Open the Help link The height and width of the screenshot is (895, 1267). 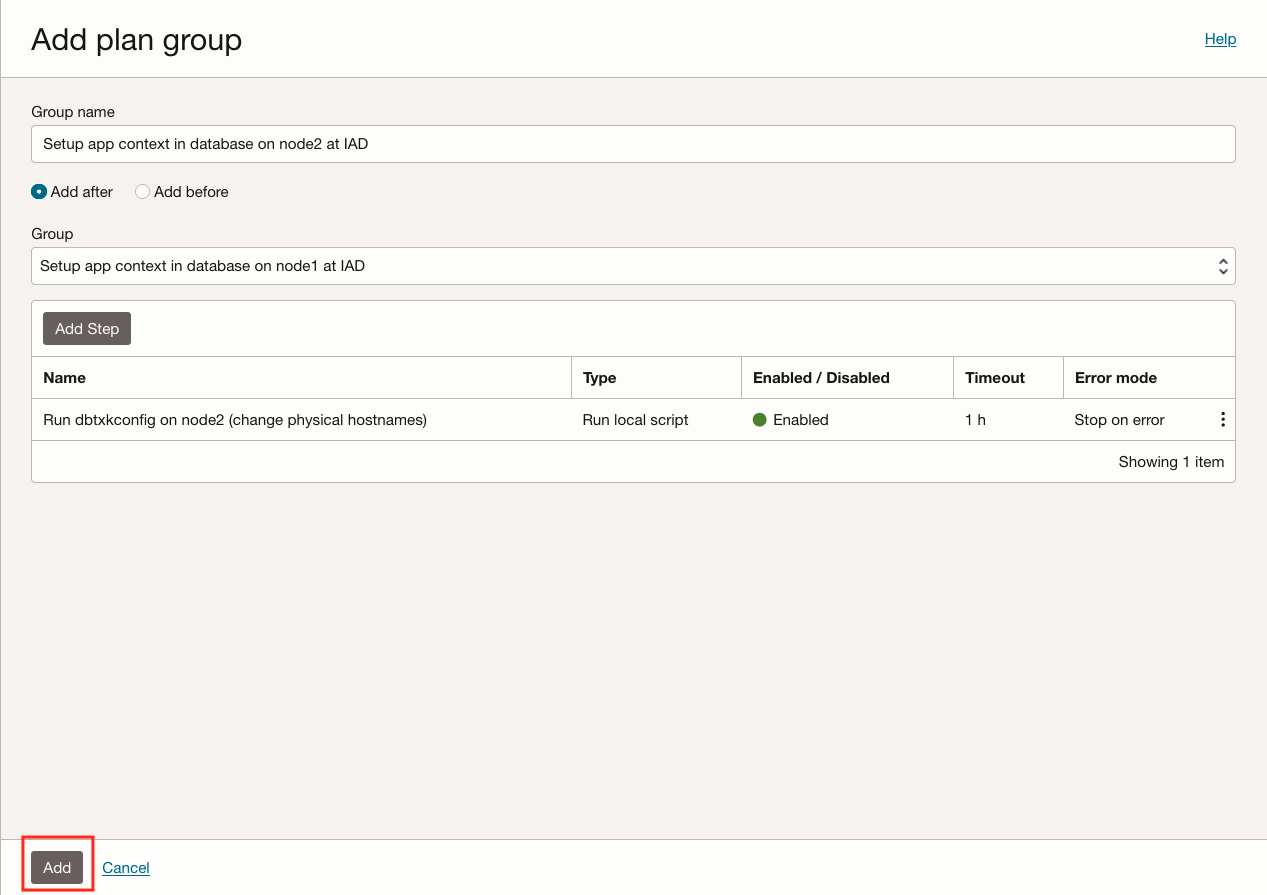(1220, 39)
